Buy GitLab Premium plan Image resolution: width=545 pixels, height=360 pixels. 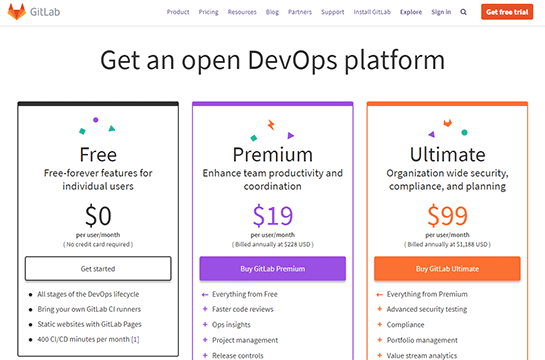272,269
